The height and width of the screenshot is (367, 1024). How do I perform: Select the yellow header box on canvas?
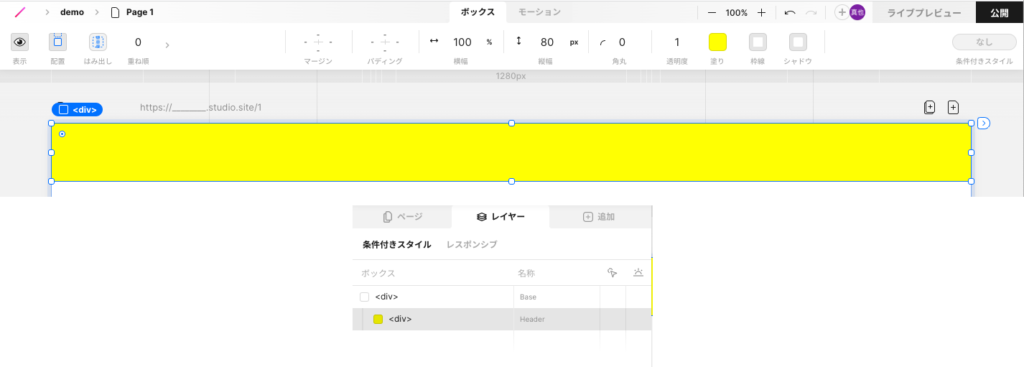click(x=511, y=152)
